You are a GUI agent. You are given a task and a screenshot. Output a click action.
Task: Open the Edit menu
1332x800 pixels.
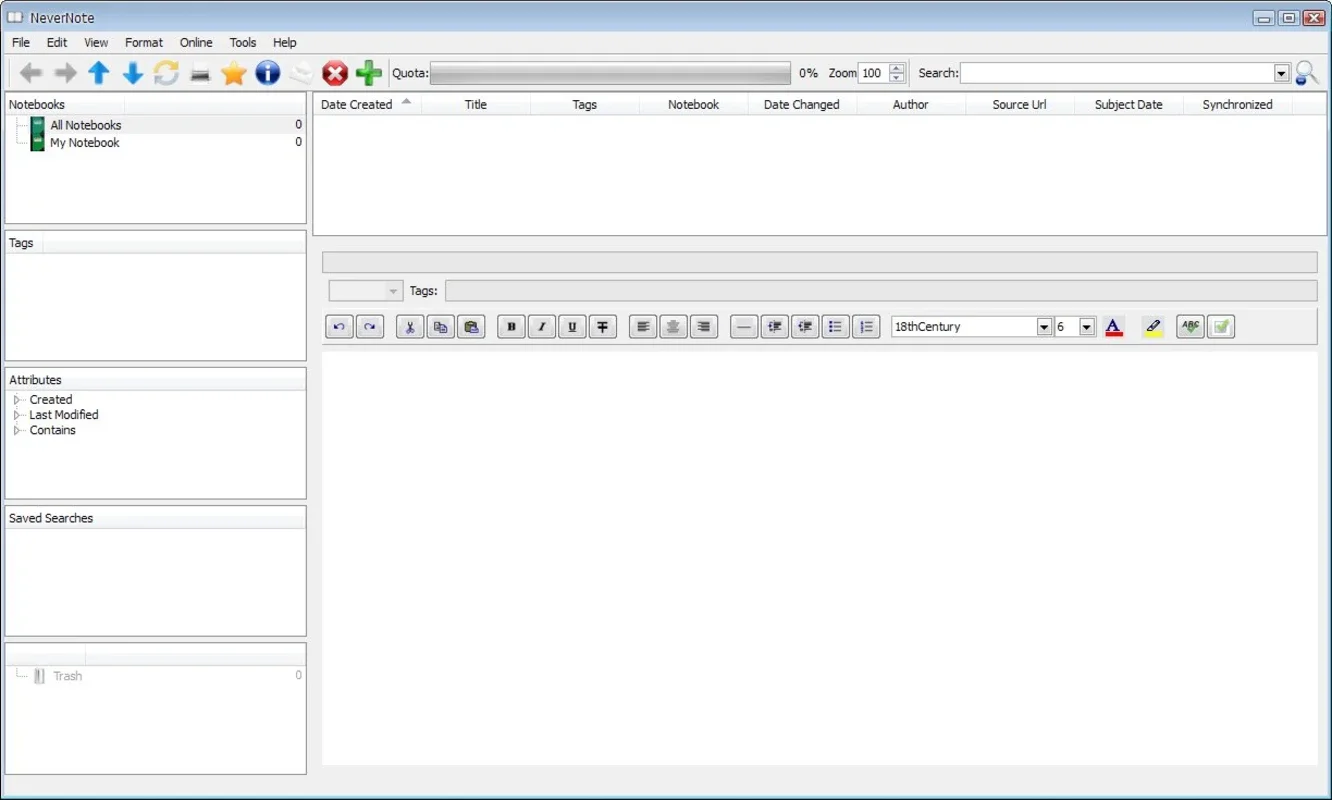tap(57, 43)
